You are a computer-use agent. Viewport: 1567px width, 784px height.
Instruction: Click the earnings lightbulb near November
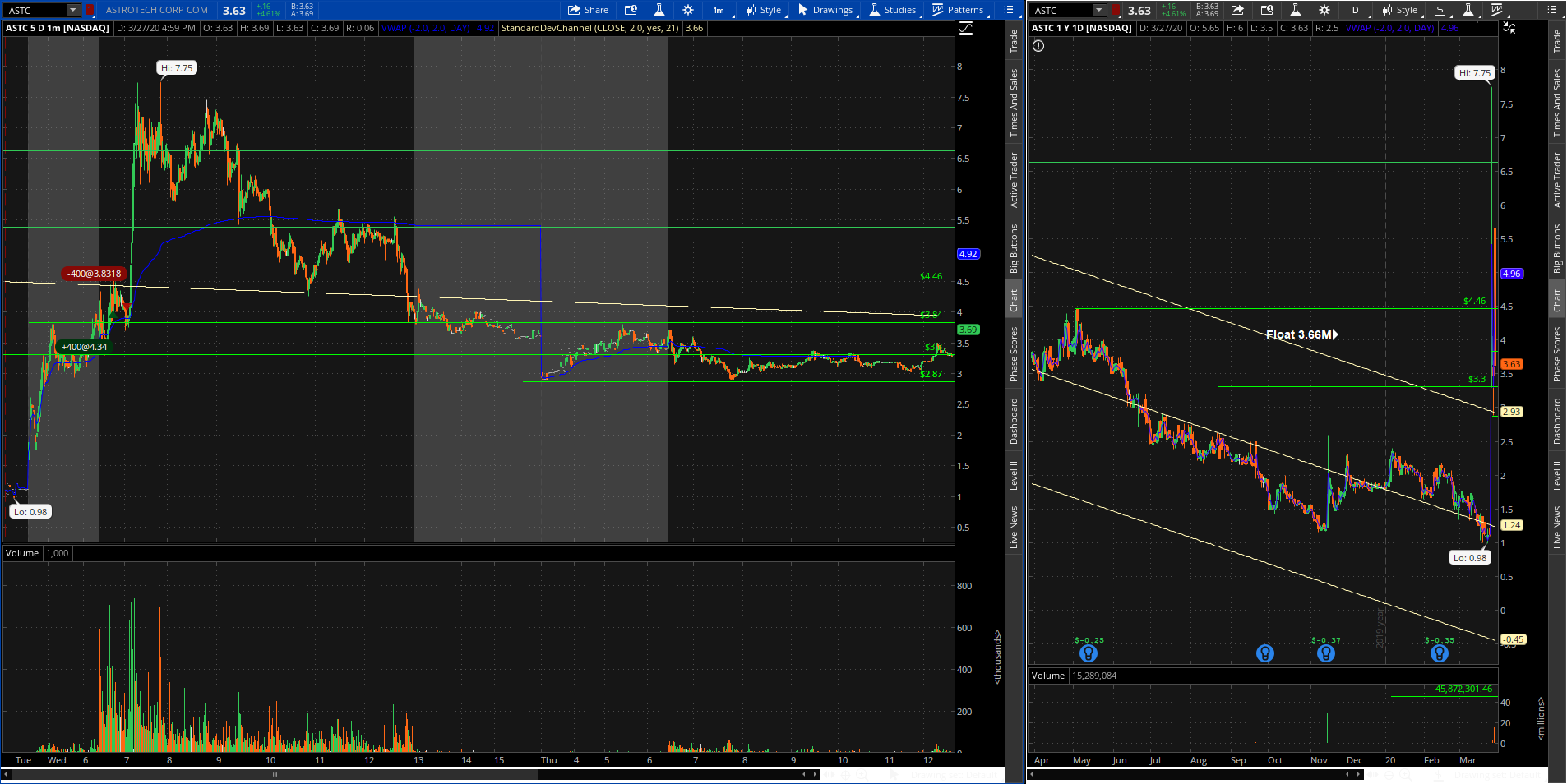[1326, 653]
